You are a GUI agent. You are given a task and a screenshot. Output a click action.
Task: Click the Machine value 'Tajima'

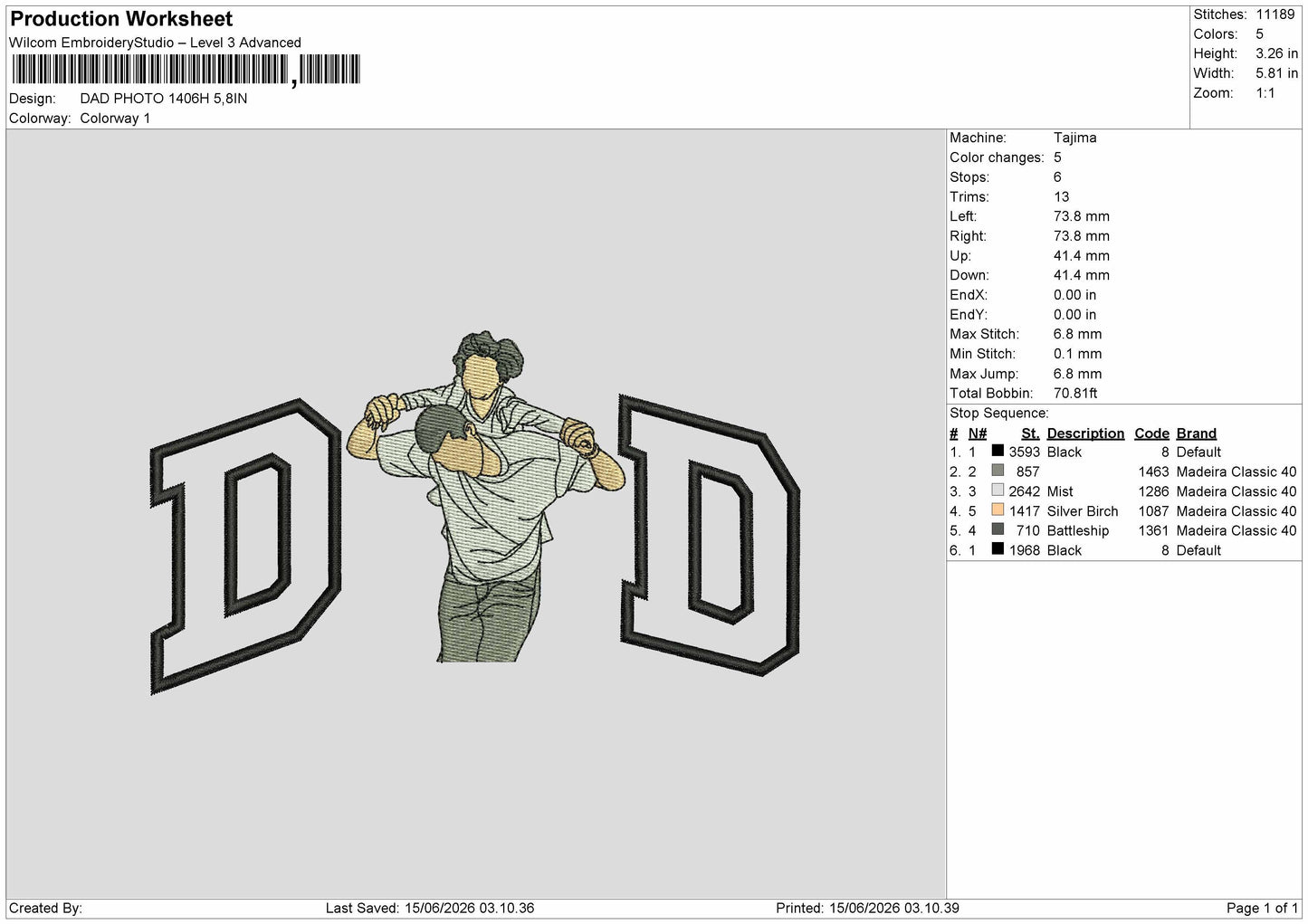(x=1074, y=138)
